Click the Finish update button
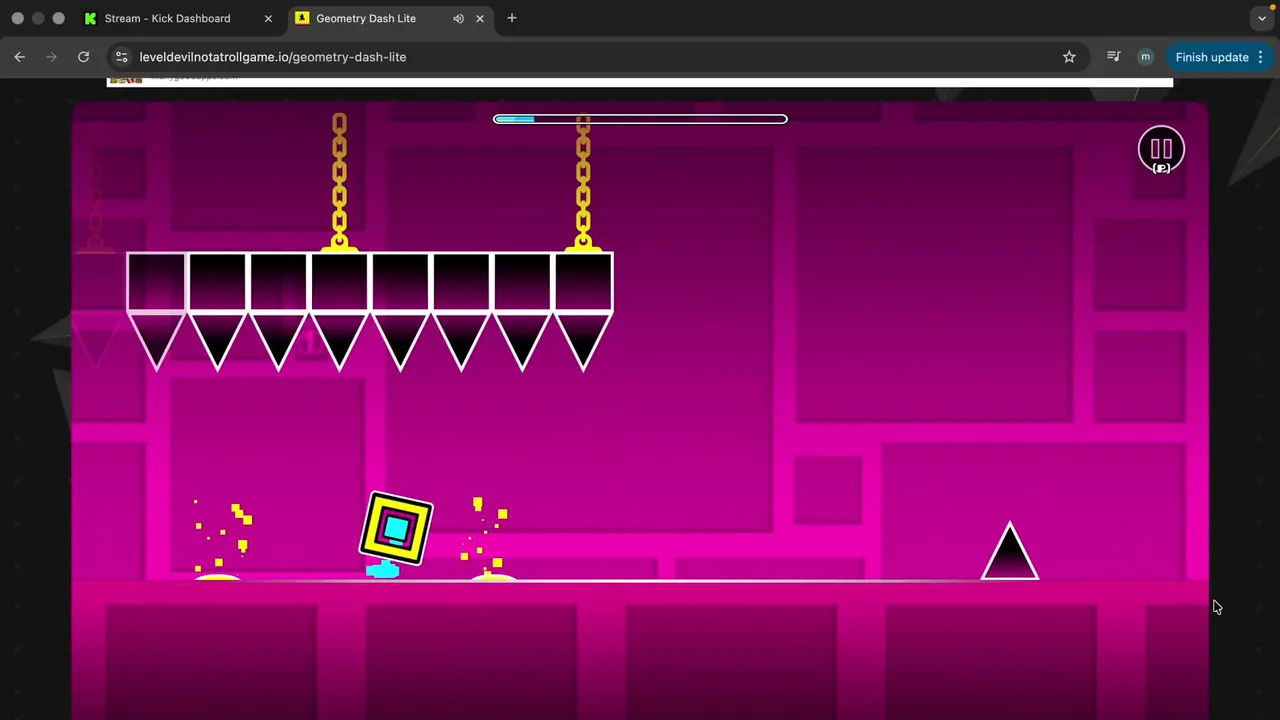The height and width of the screenshot is (720, 1280). click(x=1212, y=57)
